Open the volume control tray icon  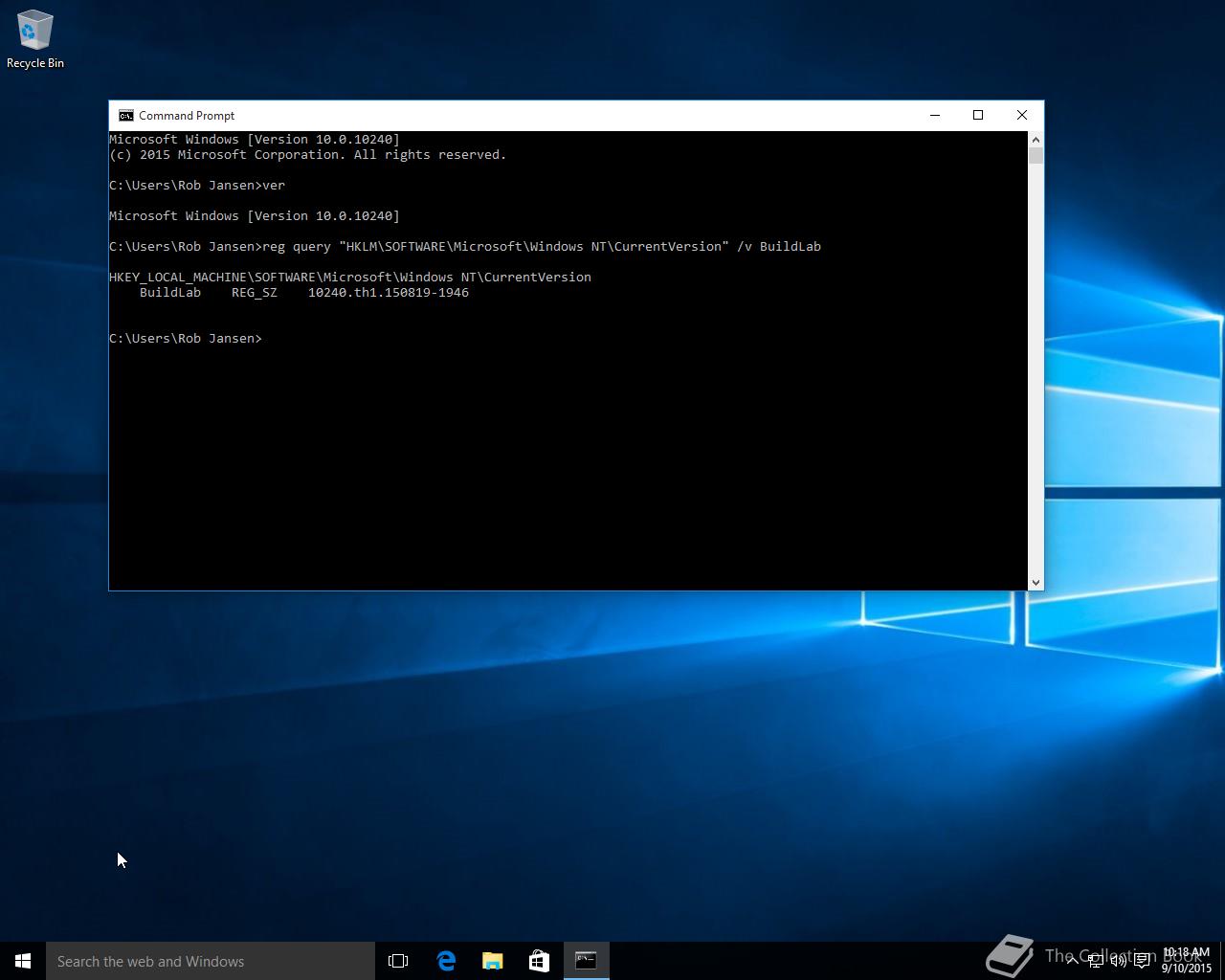1118,961
